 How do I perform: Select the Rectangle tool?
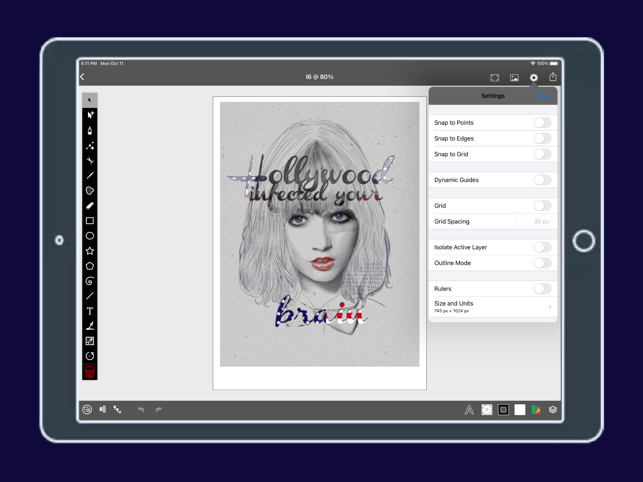pyautogui.click(x=90, y=221)
